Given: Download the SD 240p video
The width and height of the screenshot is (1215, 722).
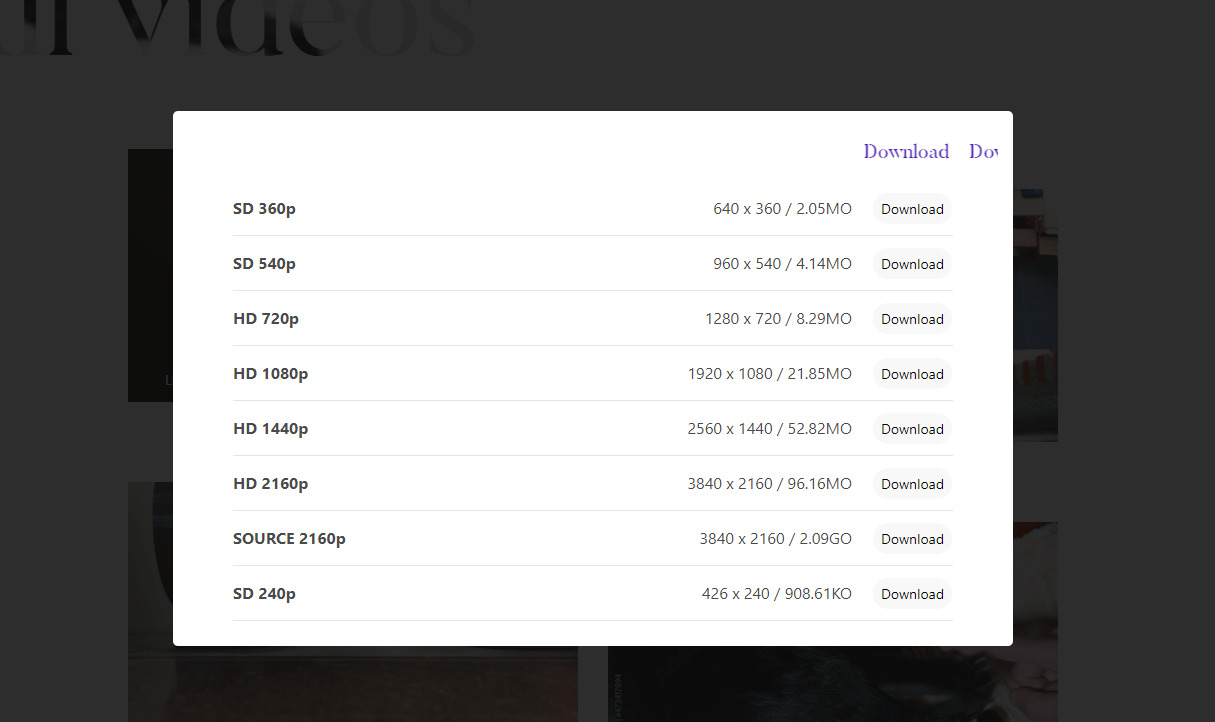Looking at the screenshot, I should [912, 594].
